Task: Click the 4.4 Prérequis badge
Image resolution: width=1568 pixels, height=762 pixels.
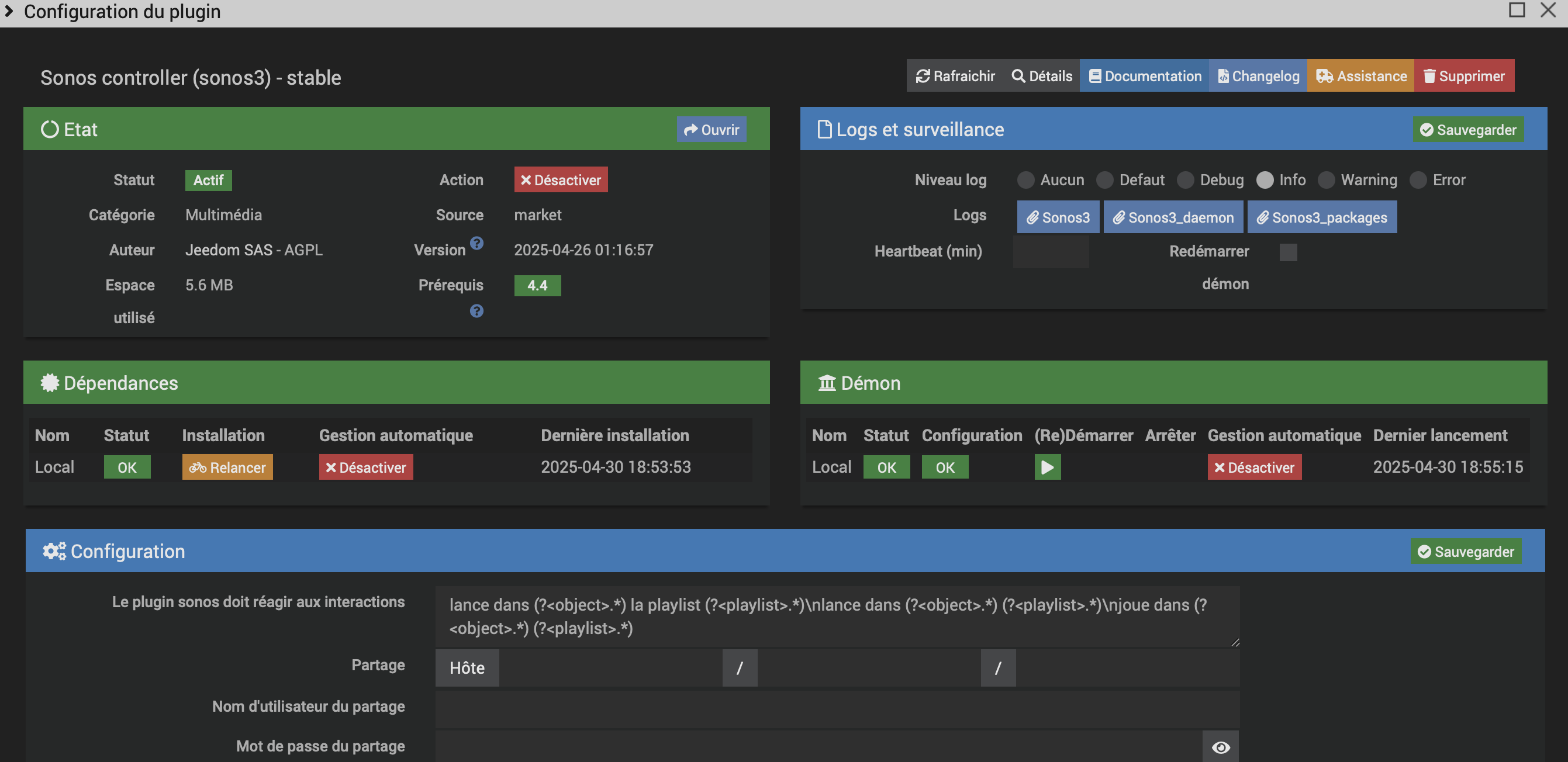Action: (537, 285)
